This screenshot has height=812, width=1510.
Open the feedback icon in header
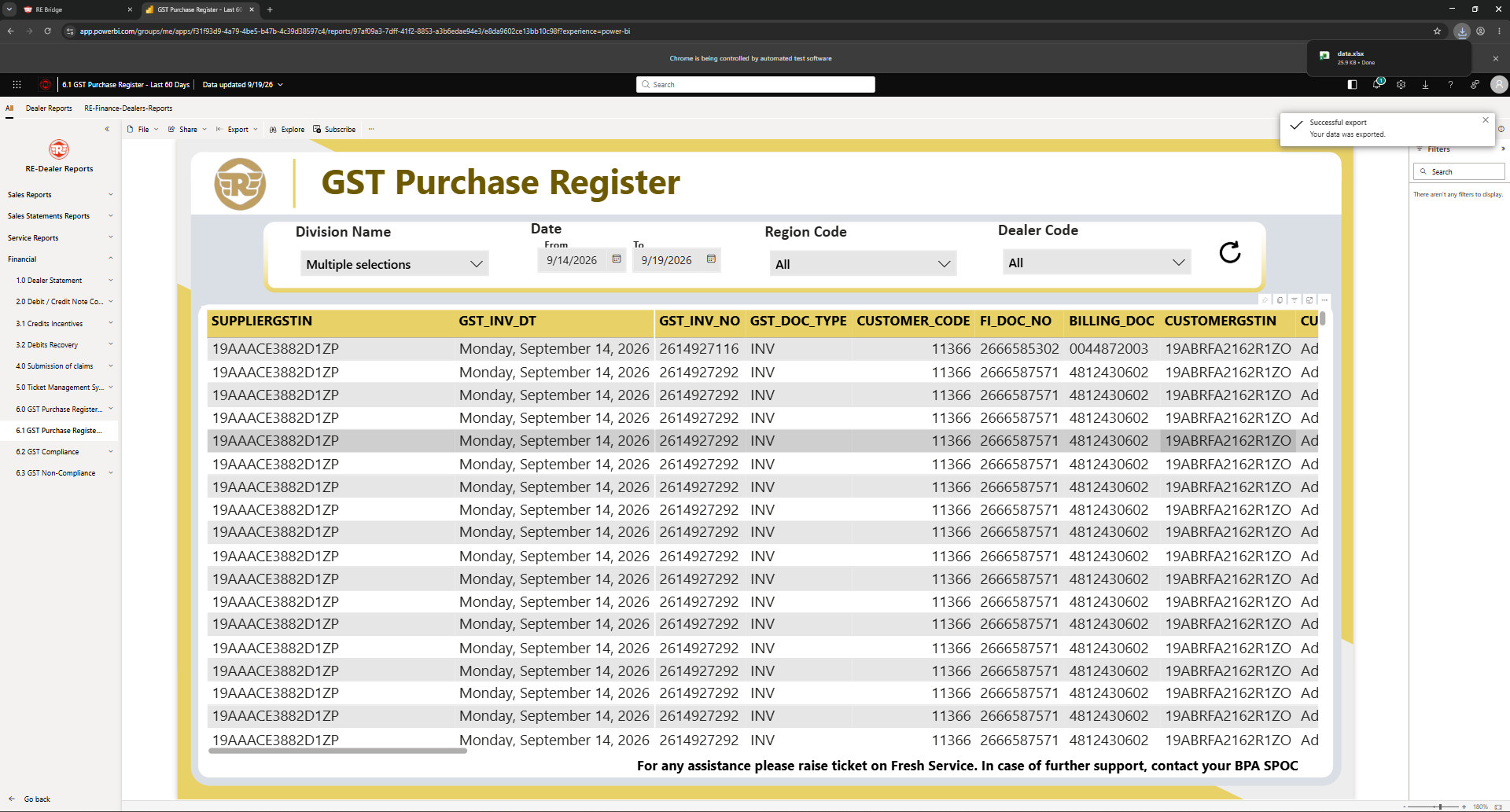[x=1475, y=84]
